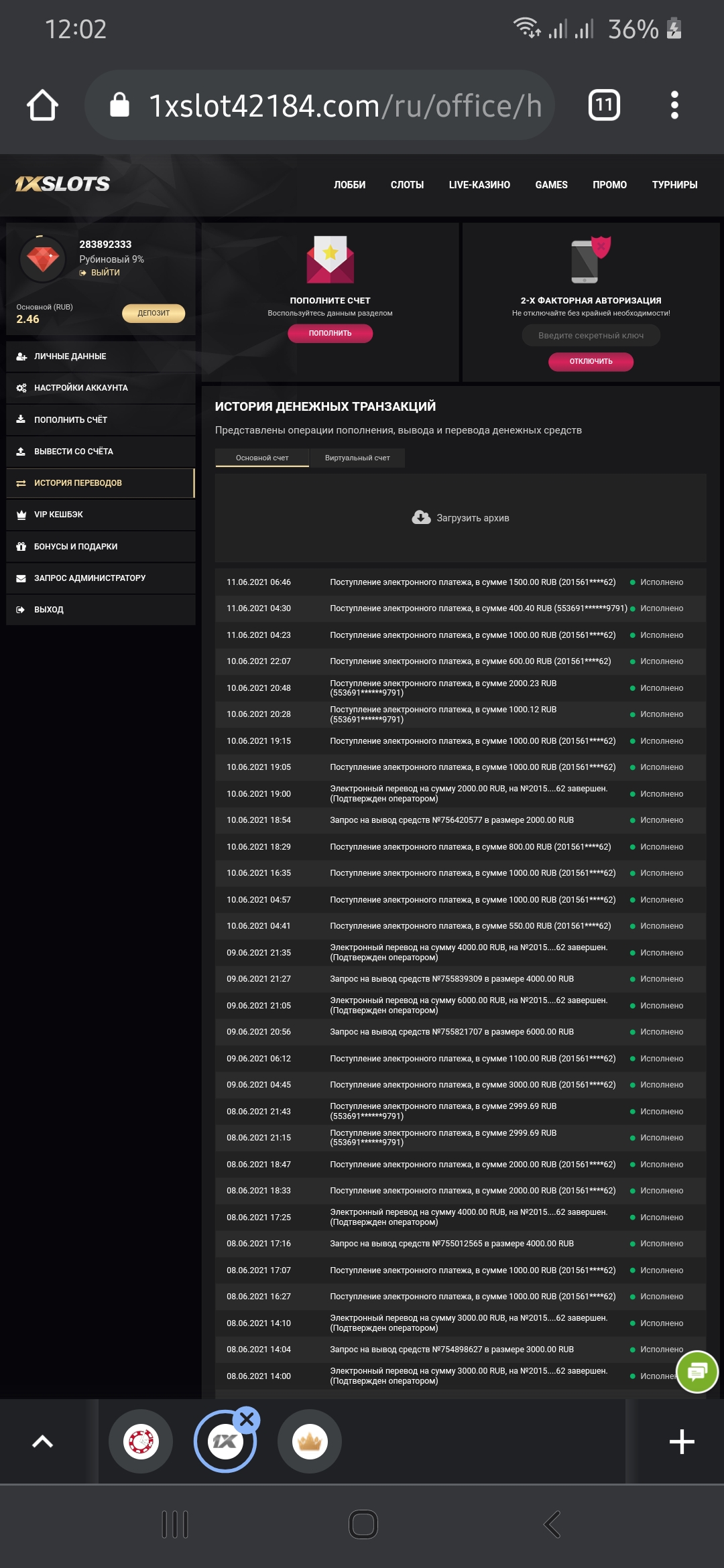724x1568 pixels.
Task: Open СЛОТЫ in the top navigation
Action: tap(407, 185)
